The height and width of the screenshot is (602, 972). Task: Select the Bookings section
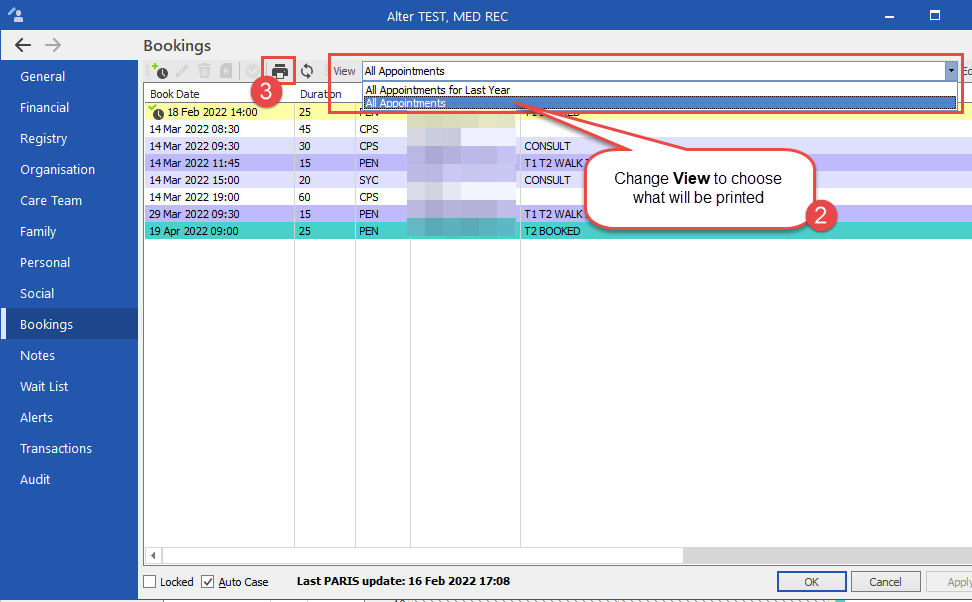(x=69, y=324)
